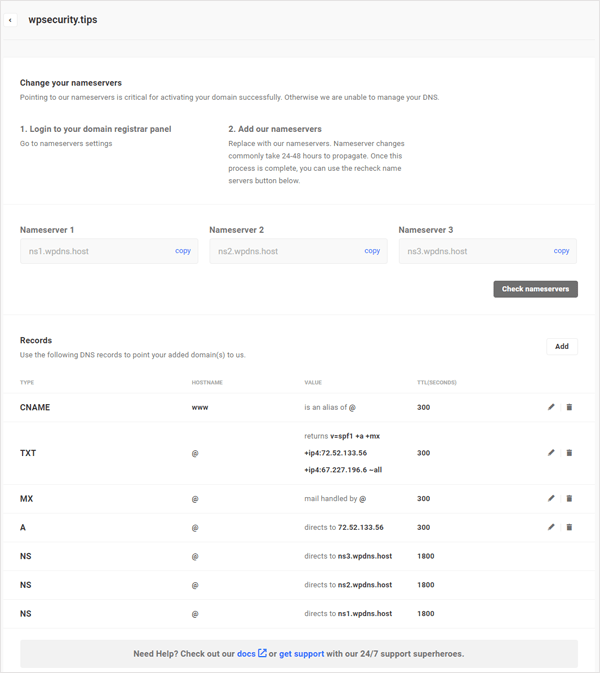The image size is (600, 673).
Task: Click the ns1.wpdns.host nameserver field
Action: tap(109, 251)
